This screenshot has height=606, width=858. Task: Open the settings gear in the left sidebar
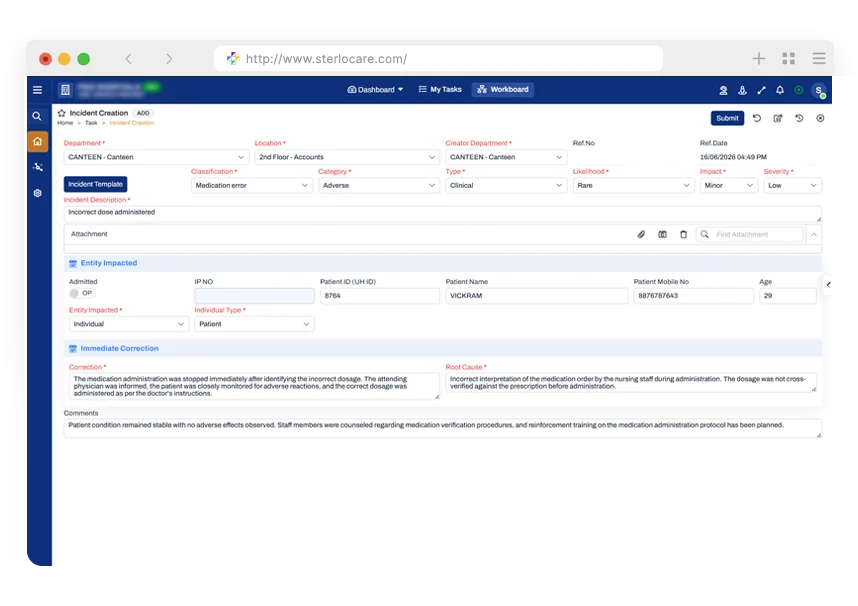tap(37, 193)
